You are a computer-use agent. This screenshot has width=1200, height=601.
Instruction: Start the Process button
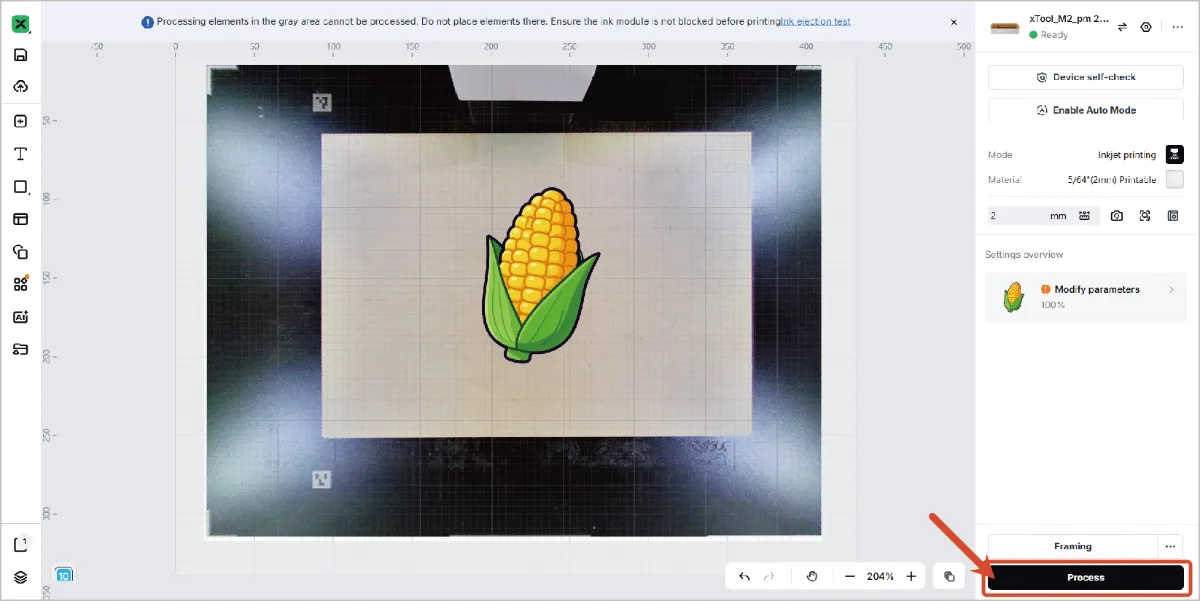click(1086, 577)
